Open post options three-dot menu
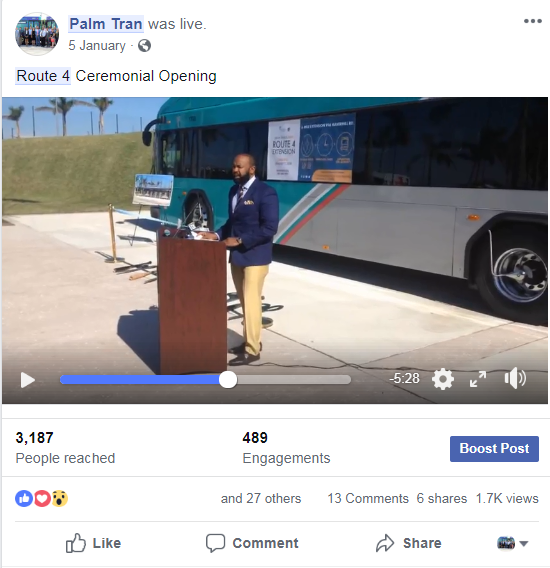The width and height of the screenshot is (550, 568). tap(533, 21)
